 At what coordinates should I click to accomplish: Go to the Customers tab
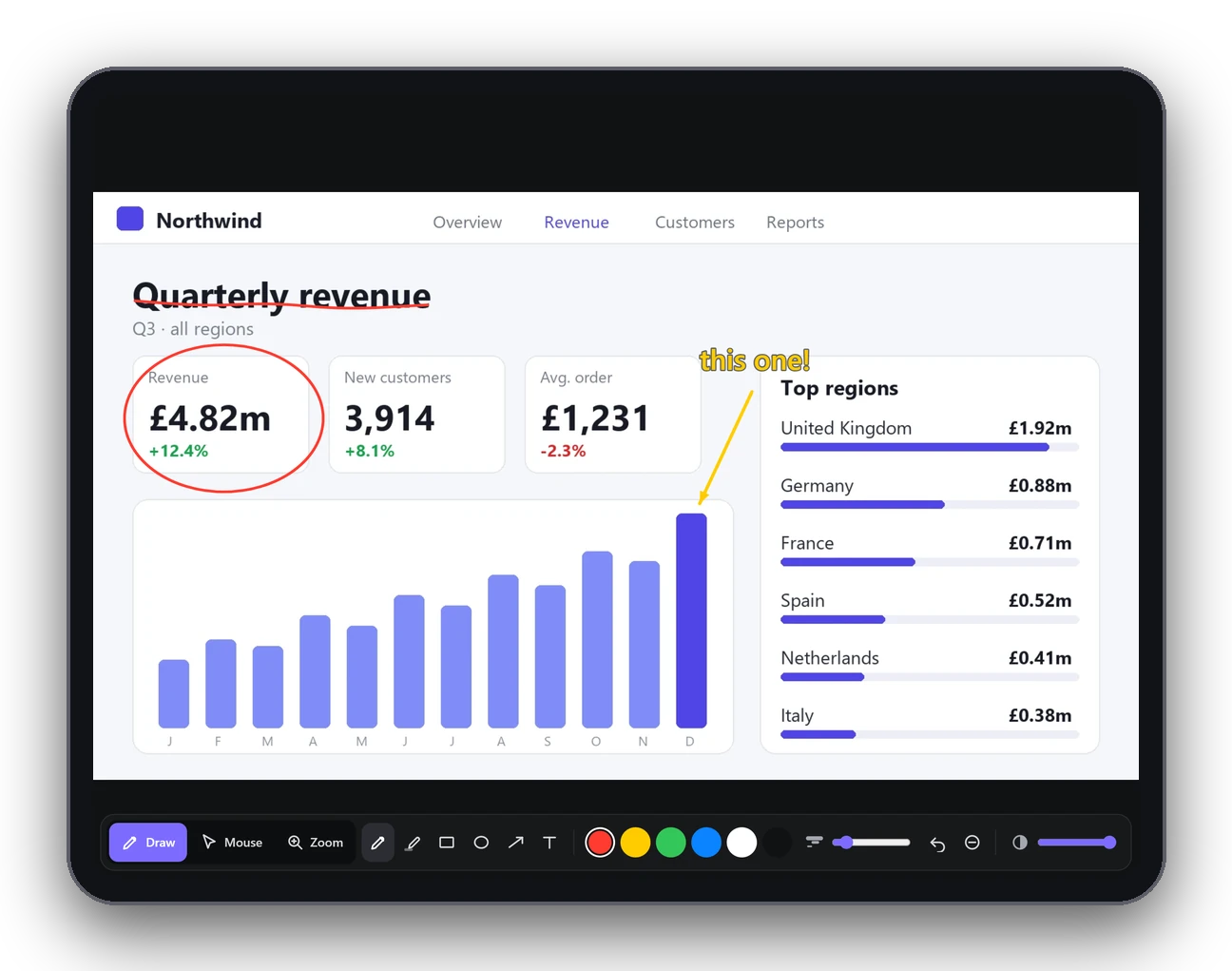(695, 223)
